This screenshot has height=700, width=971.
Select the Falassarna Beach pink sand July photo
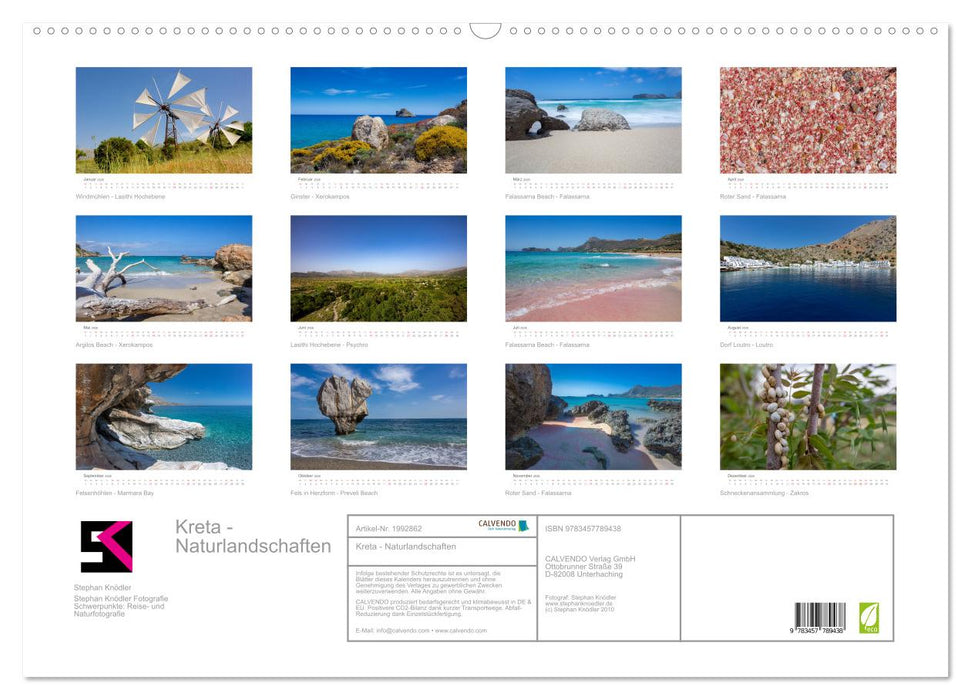point(592,266)
